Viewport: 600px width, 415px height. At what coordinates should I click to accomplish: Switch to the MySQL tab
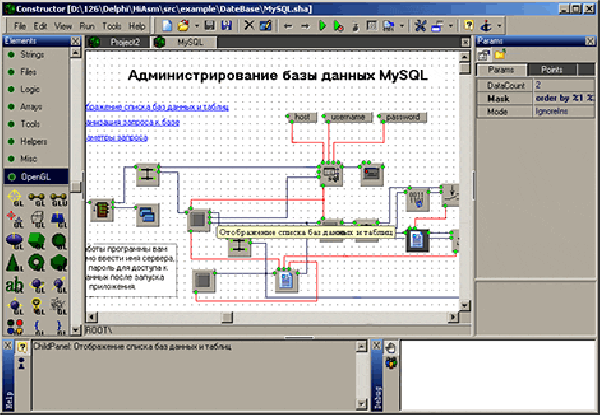point(184,42)
